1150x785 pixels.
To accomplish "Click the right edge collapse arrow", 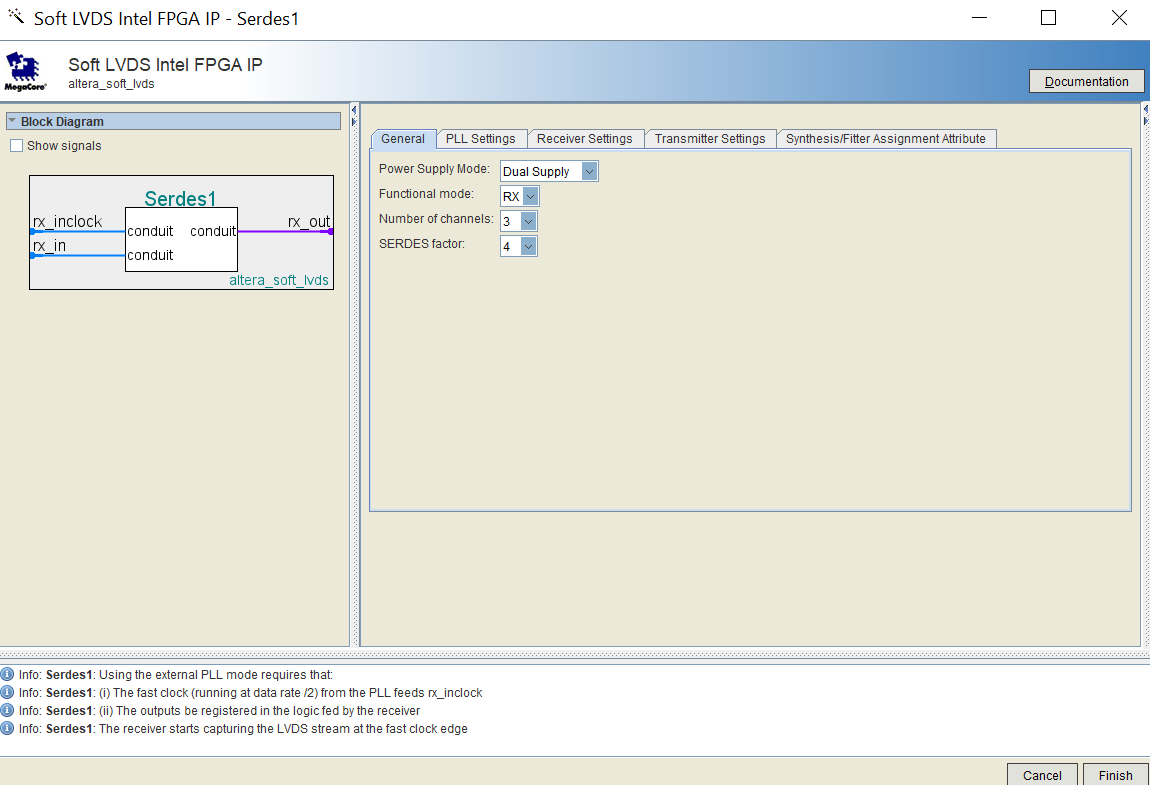I will (1146, 110).
